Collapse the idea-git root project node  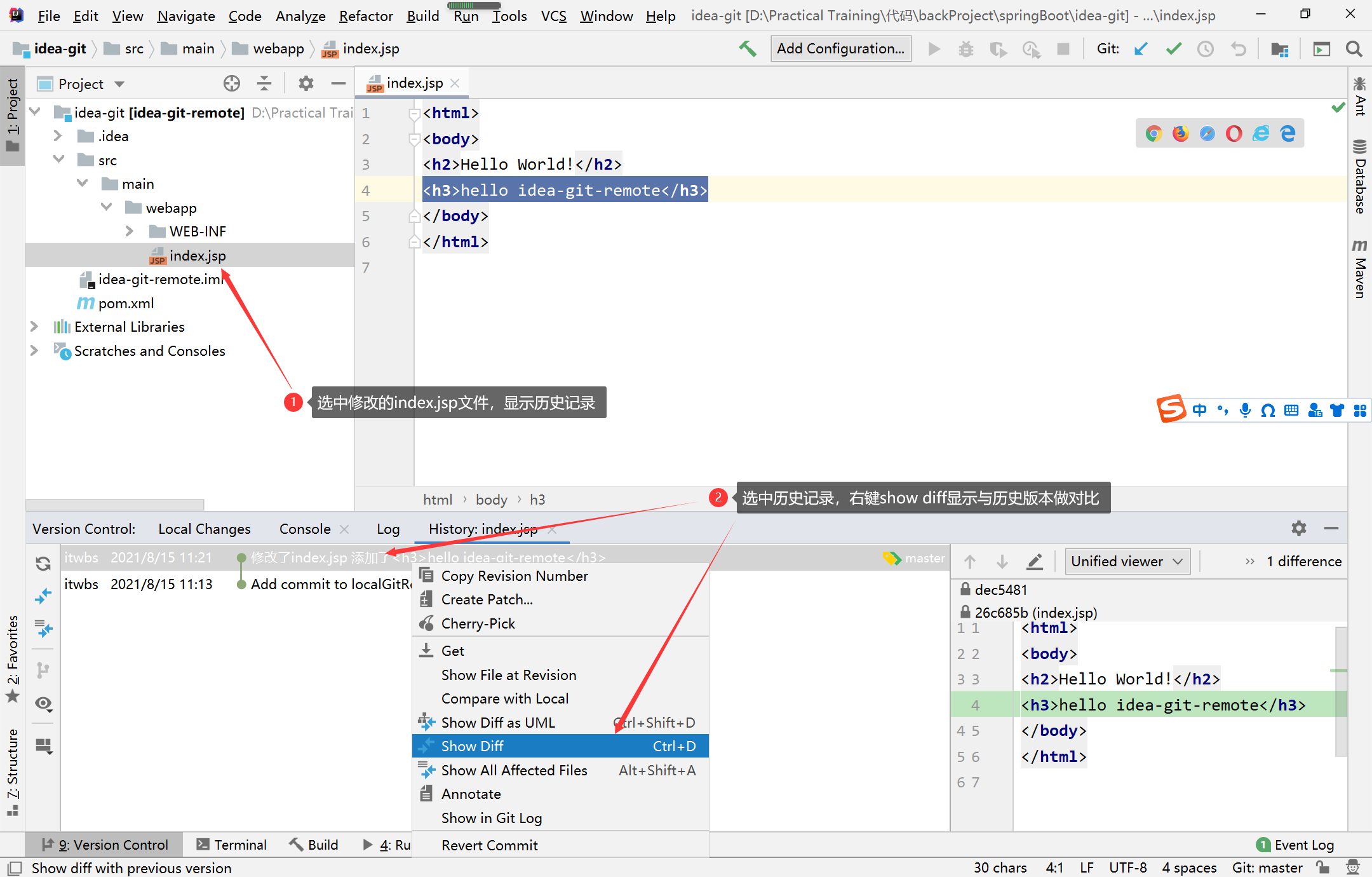pyautogui.click(x=35, y=112)
